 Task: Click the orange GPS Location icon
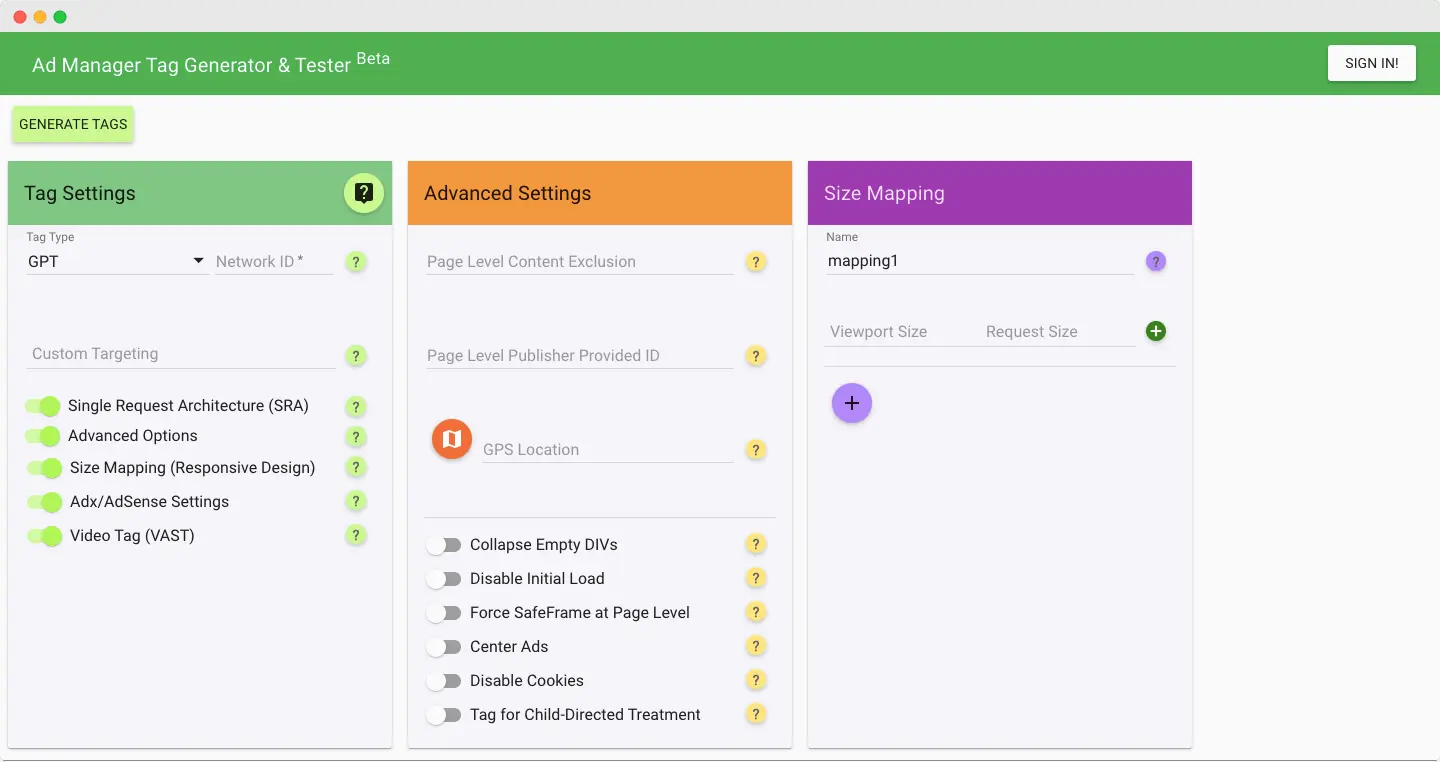tap(451, 438)
